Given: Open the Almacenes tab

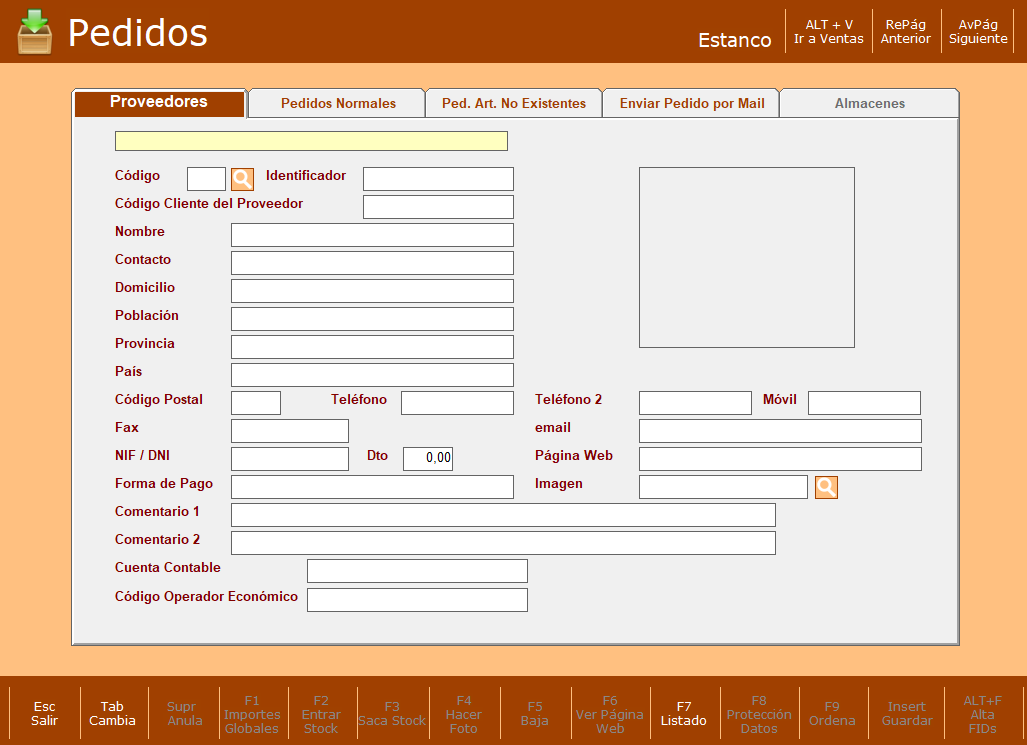Looking at the screenshot, I should click(869, 104).
